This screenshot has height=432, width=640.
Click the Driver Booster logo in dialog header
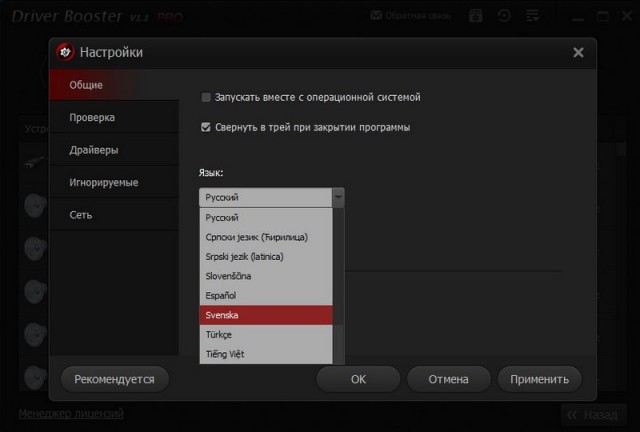click(66, 52)
